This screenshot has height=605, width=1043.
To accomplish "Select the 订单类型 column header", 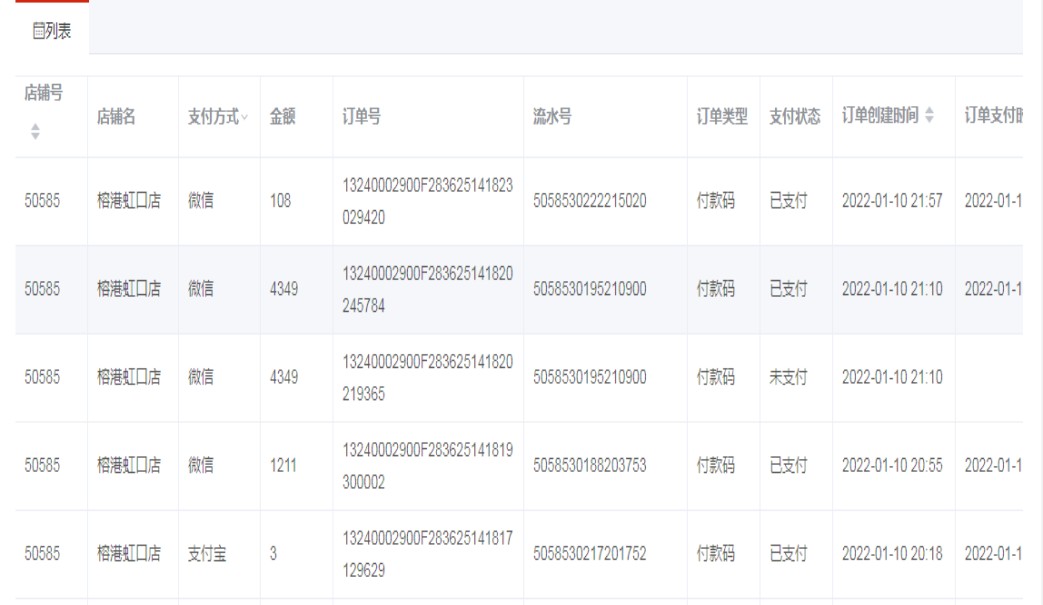I will click(722, 117).
